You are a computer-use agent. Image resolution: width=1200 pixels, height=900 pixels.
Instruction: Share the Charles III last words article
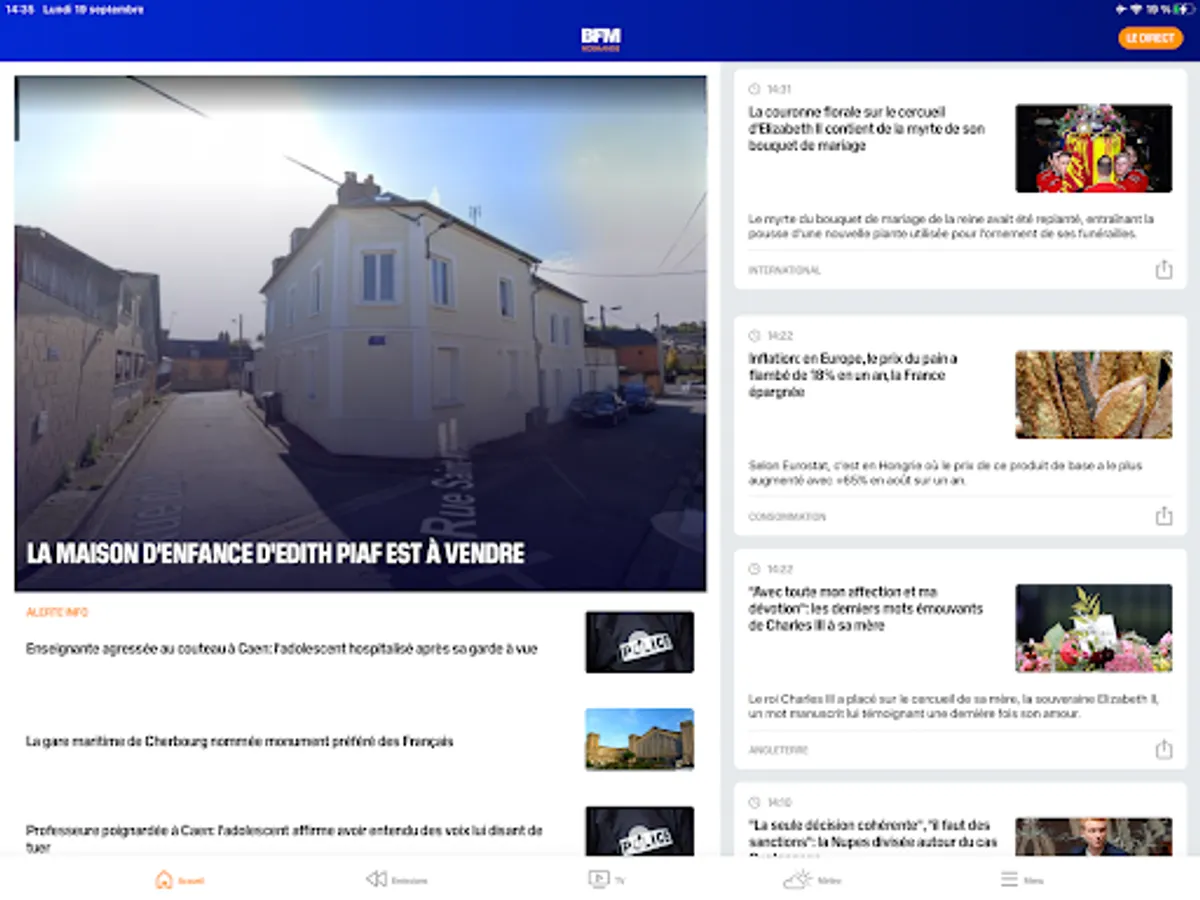click(x=1163, y=749)
